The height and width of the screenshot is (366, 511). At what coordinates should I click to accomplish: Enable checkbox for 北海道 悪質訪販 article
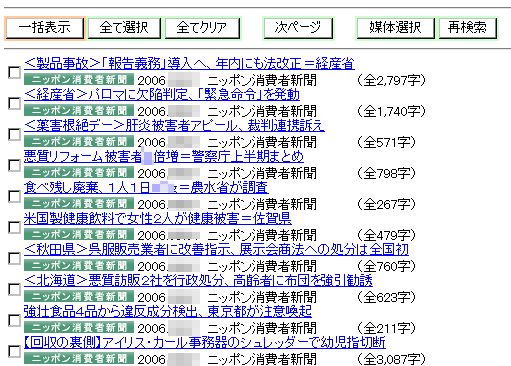pos(14,289)
